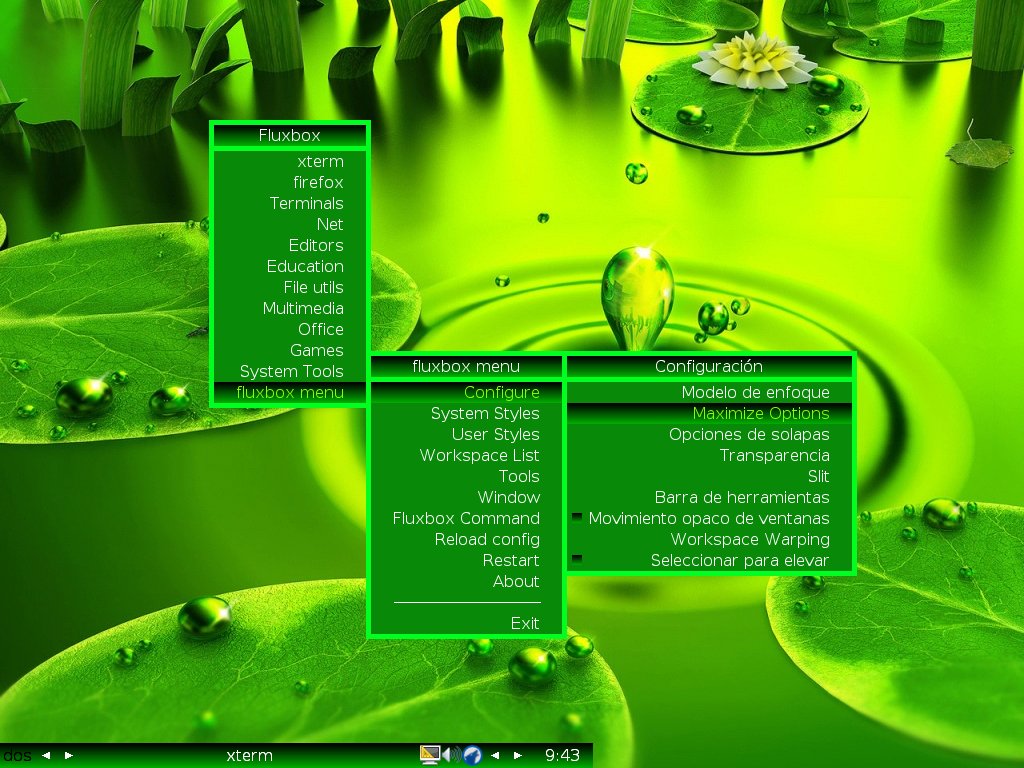The width and height of the screenshot is (1024, 768).
Task: Expand the Multimedia submenu
Action: 289,308
